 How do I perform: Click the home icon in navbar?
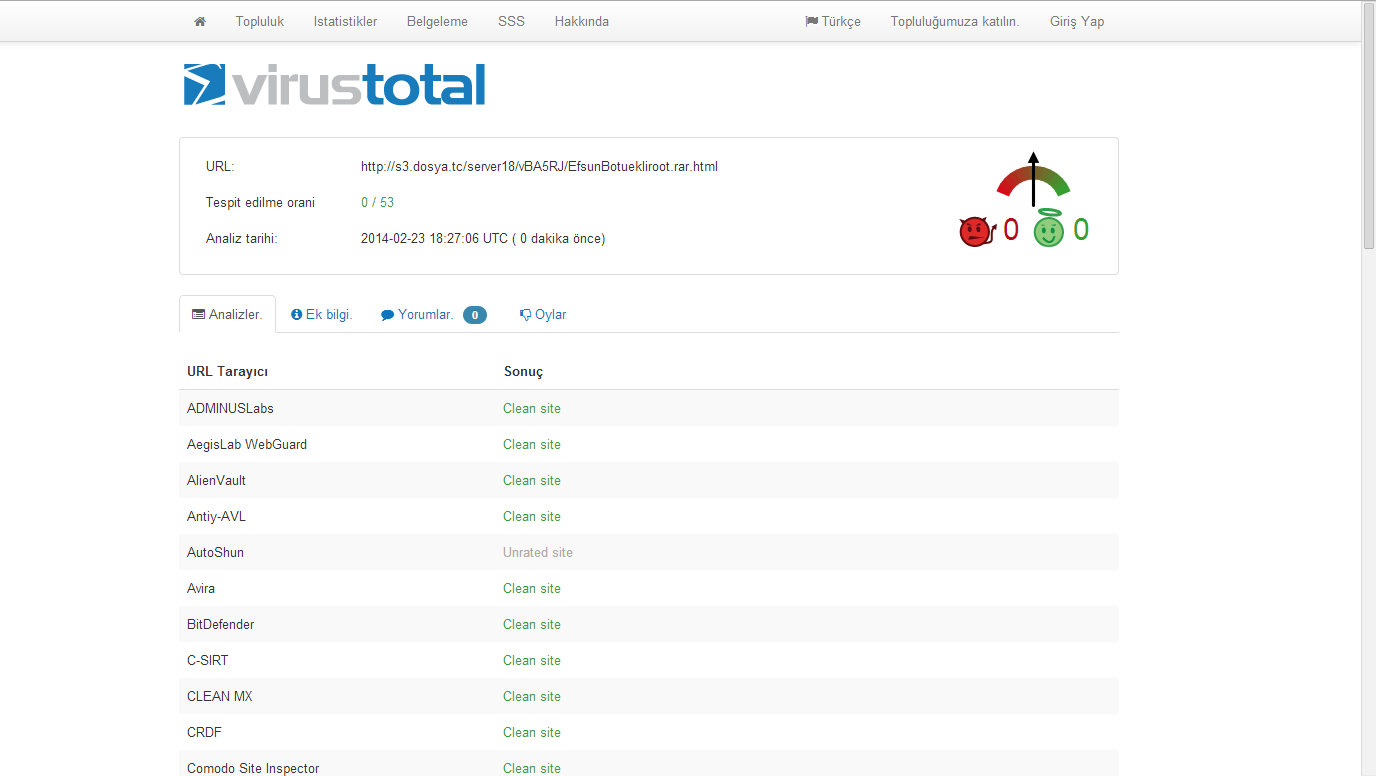click(x=200, y=21)
